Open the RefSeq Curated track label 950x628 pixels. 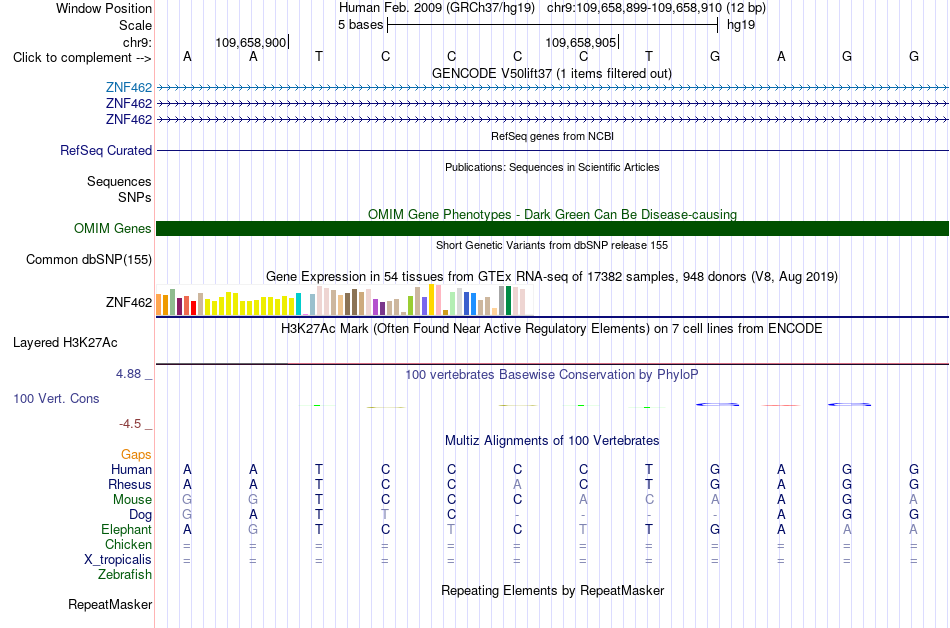tap(105, 150)
